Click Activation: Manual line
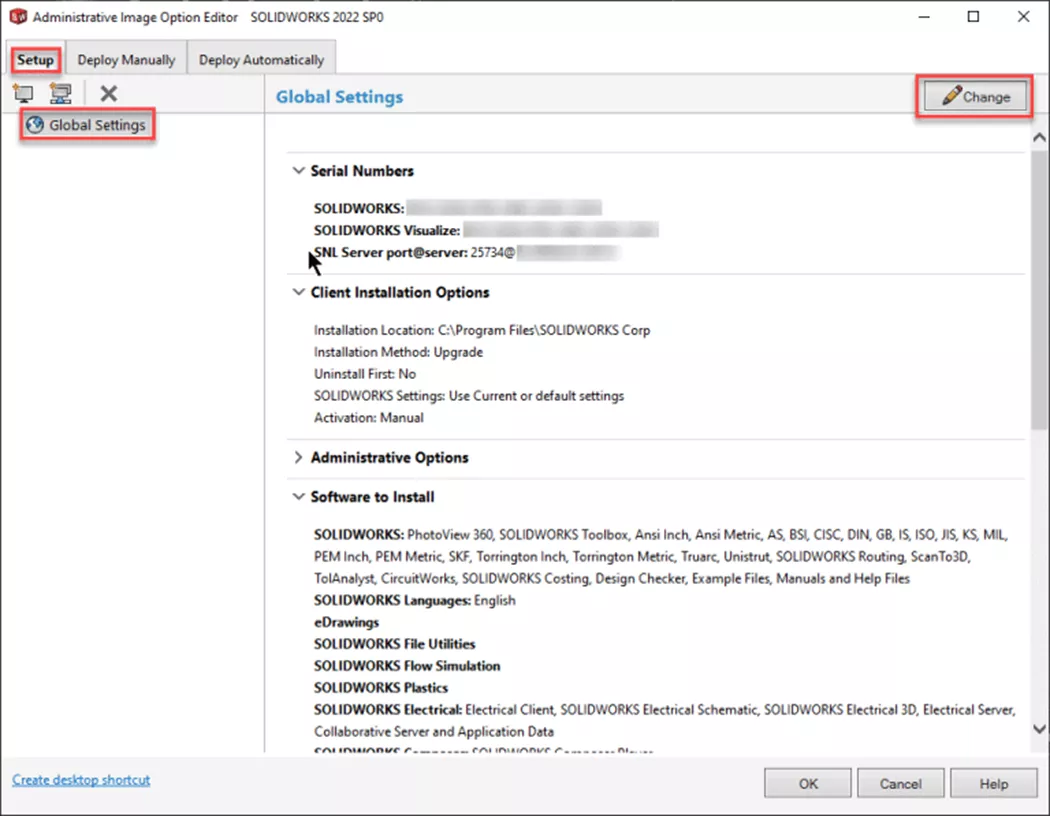This screenshot has height=816, width=1050. (x=369, y=418)
